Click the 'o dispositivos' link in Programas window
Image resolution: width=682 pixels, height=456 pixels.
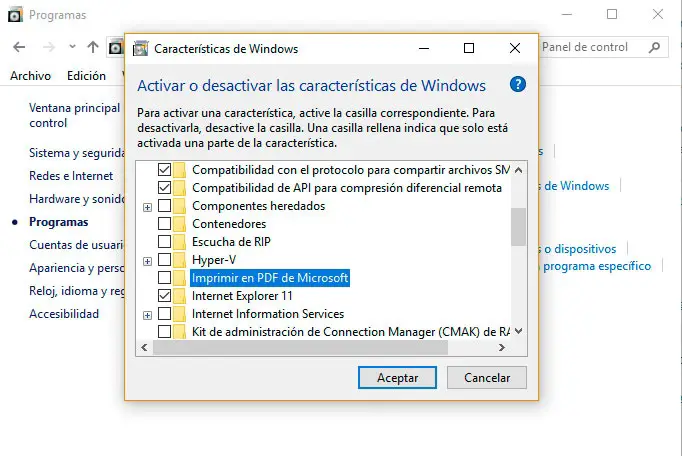pos(580,249)
